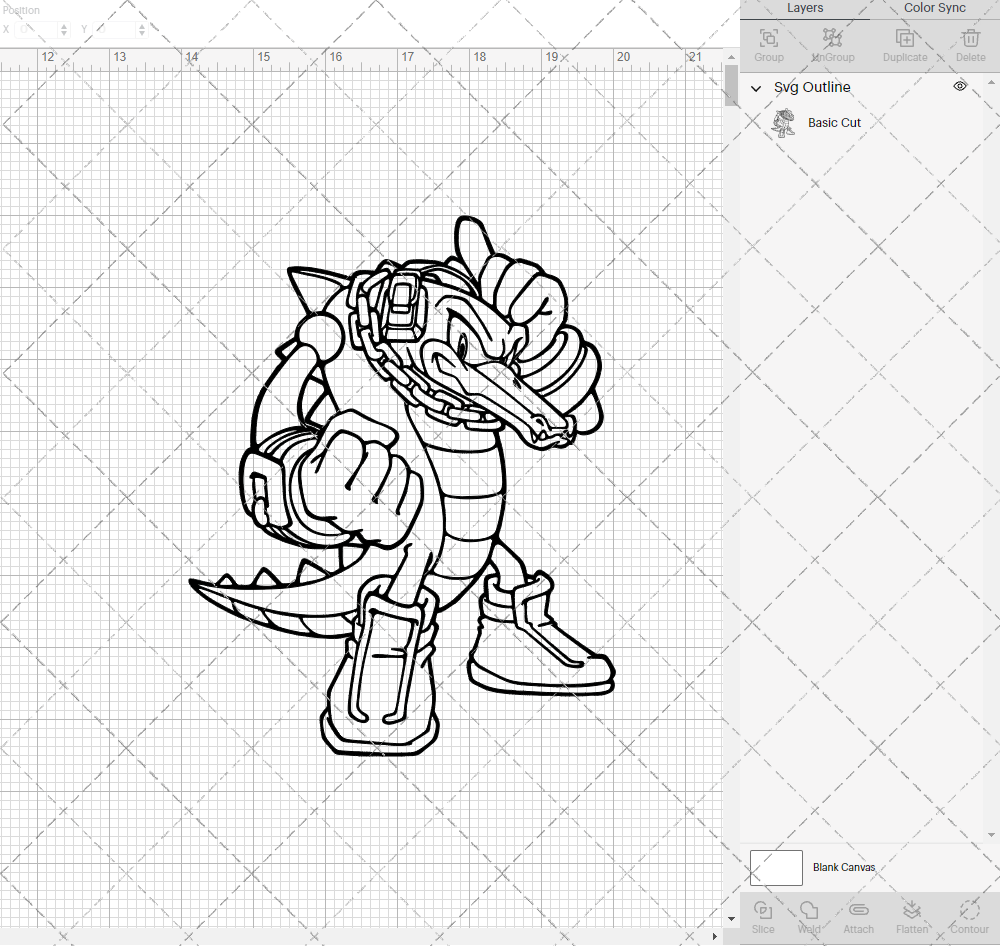
Task: Open the Blank Canvas color swatch
Action: coord(776,867)
